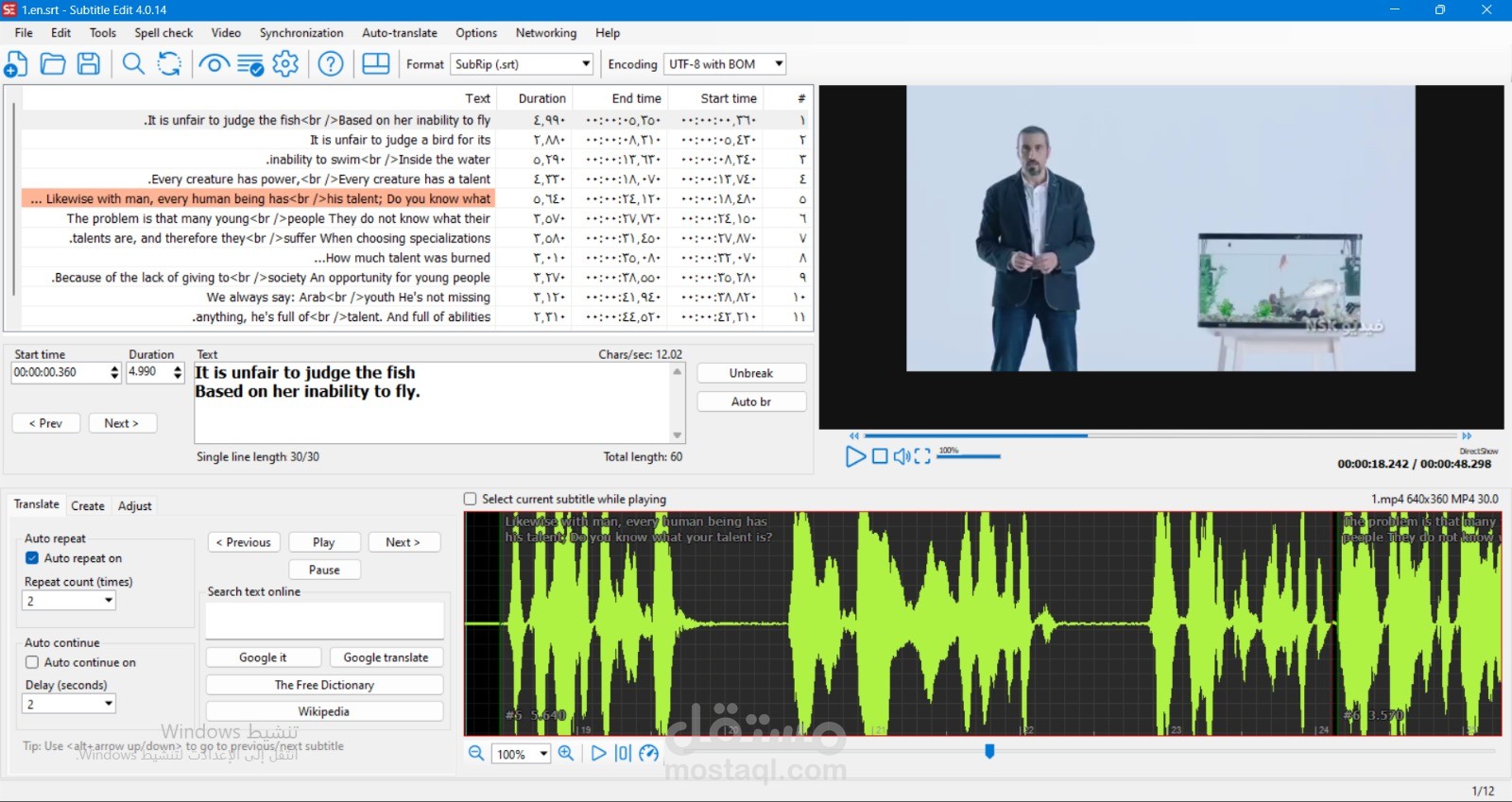Click the Google translate button
This screenshot has height=802, width=1512.
[386, 657]
